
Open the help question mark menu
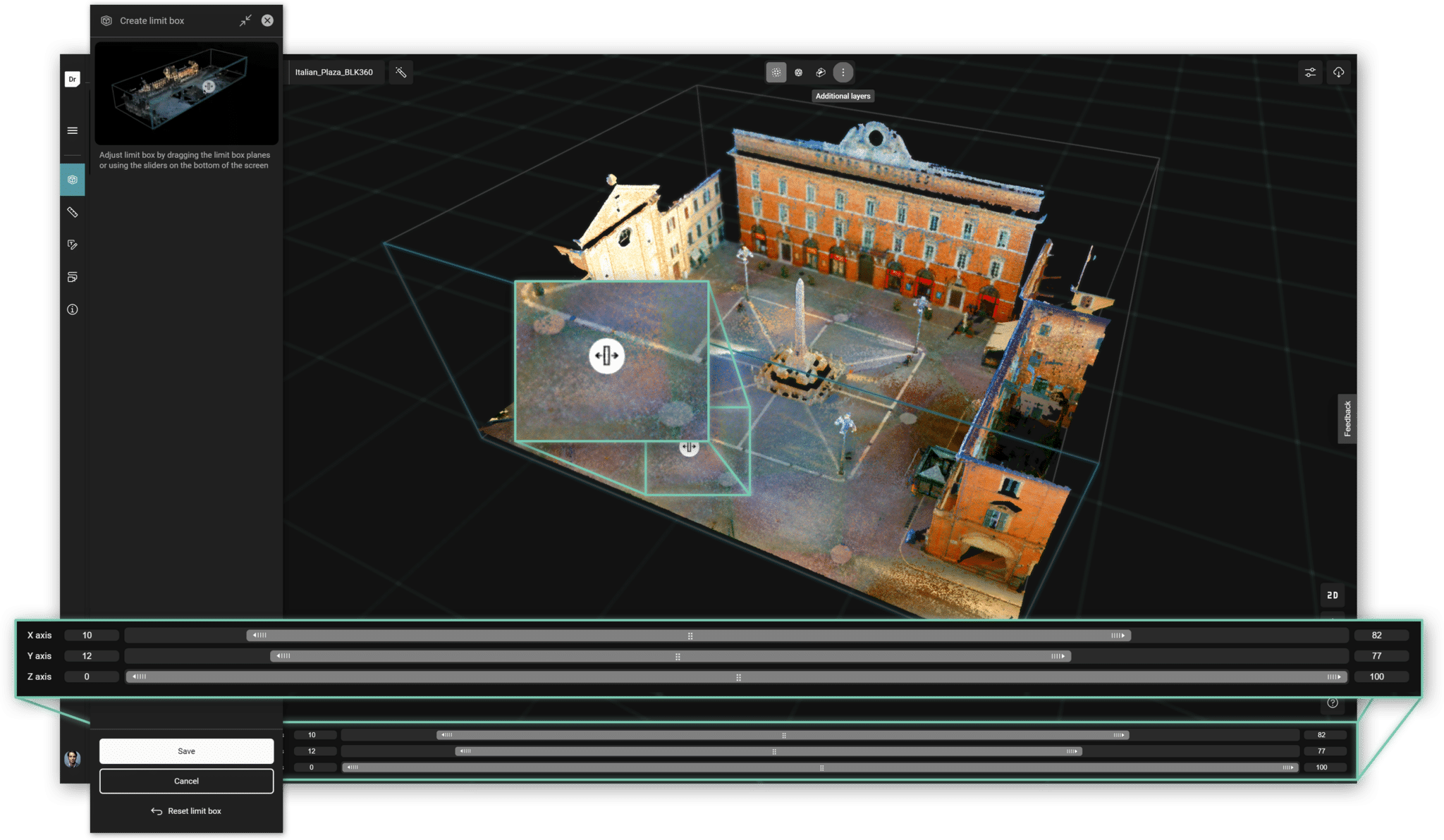click(x=1333, y=702)
